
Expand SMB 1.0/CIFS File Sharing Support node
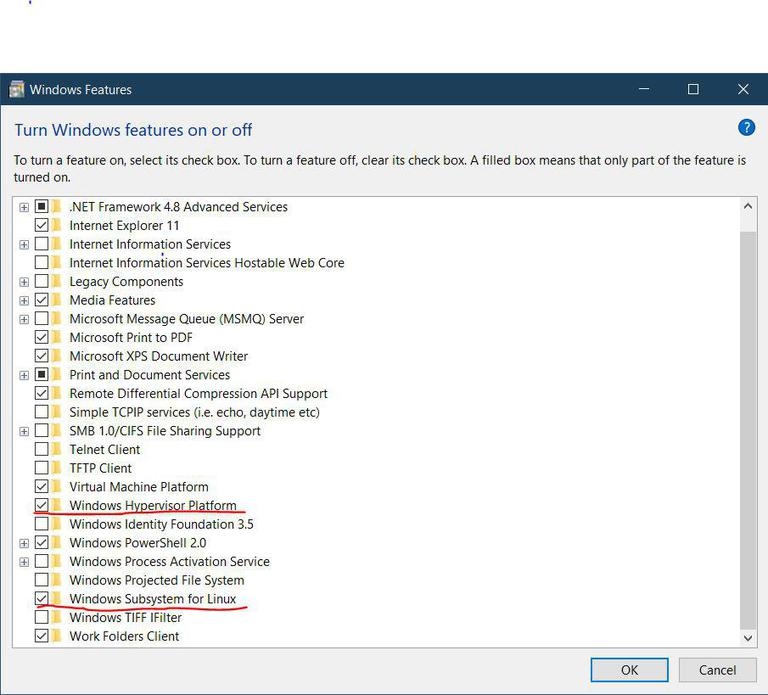[24, 431]
